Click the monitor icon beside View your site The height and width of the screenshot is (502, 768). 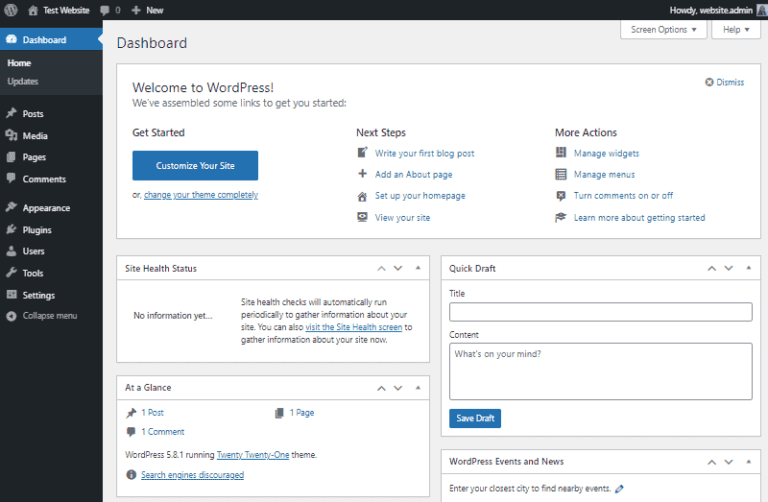pyautogui.click(x=362, y=217)
